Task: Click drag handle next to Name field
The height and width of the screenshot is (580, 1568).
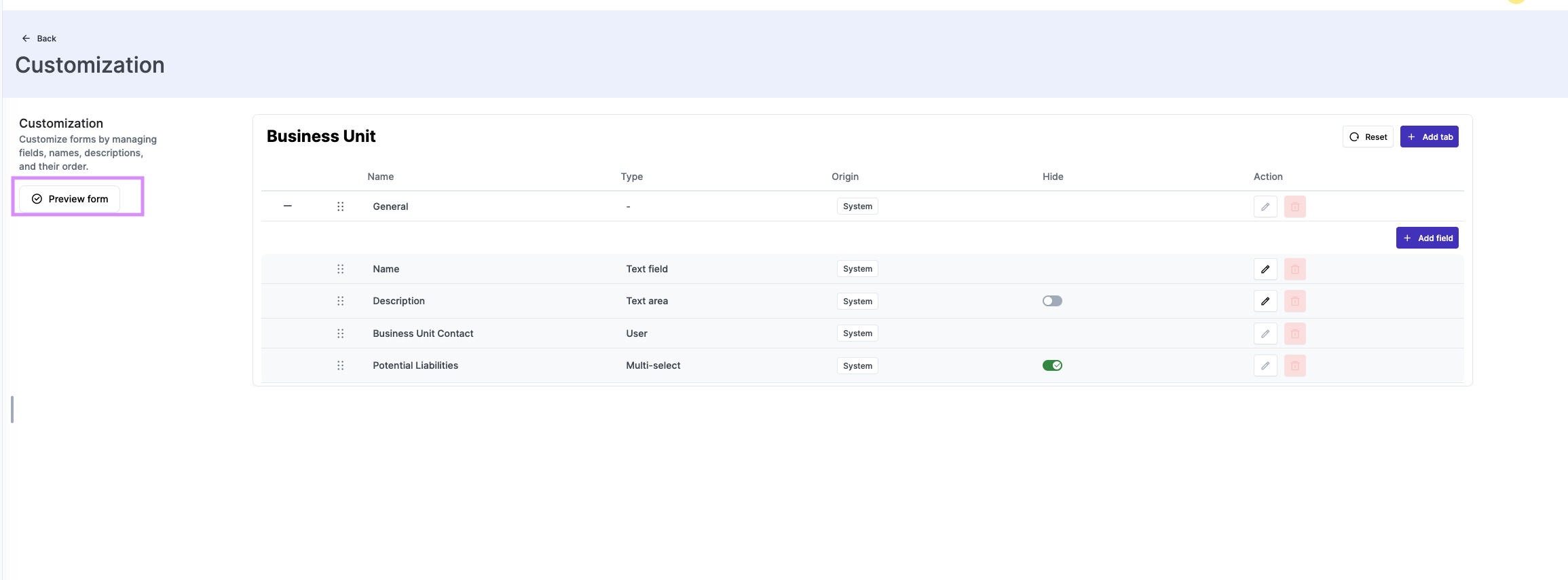Action: point(340,269)
